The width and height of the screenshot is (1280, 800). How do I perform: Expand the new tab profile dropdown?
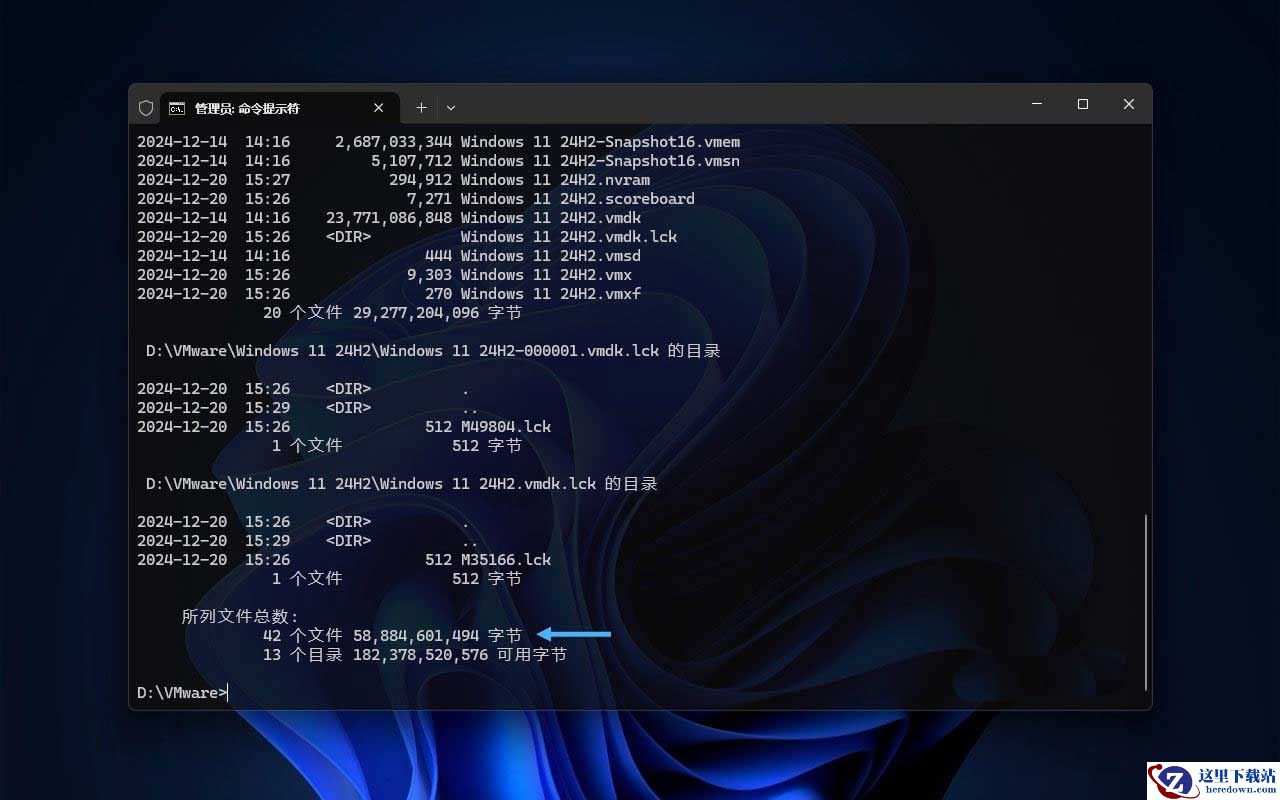click(451, 108)
